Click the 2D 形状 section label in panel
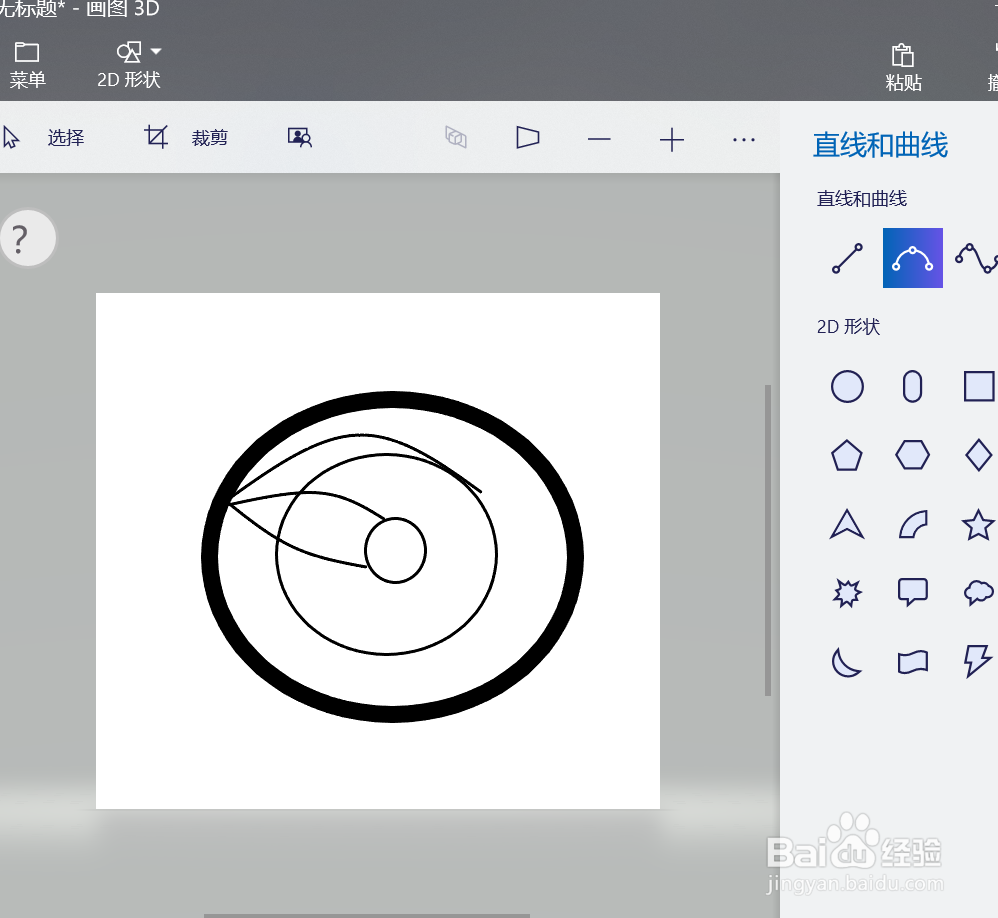Viewport: 998px width, 918px height. [848, 327]
